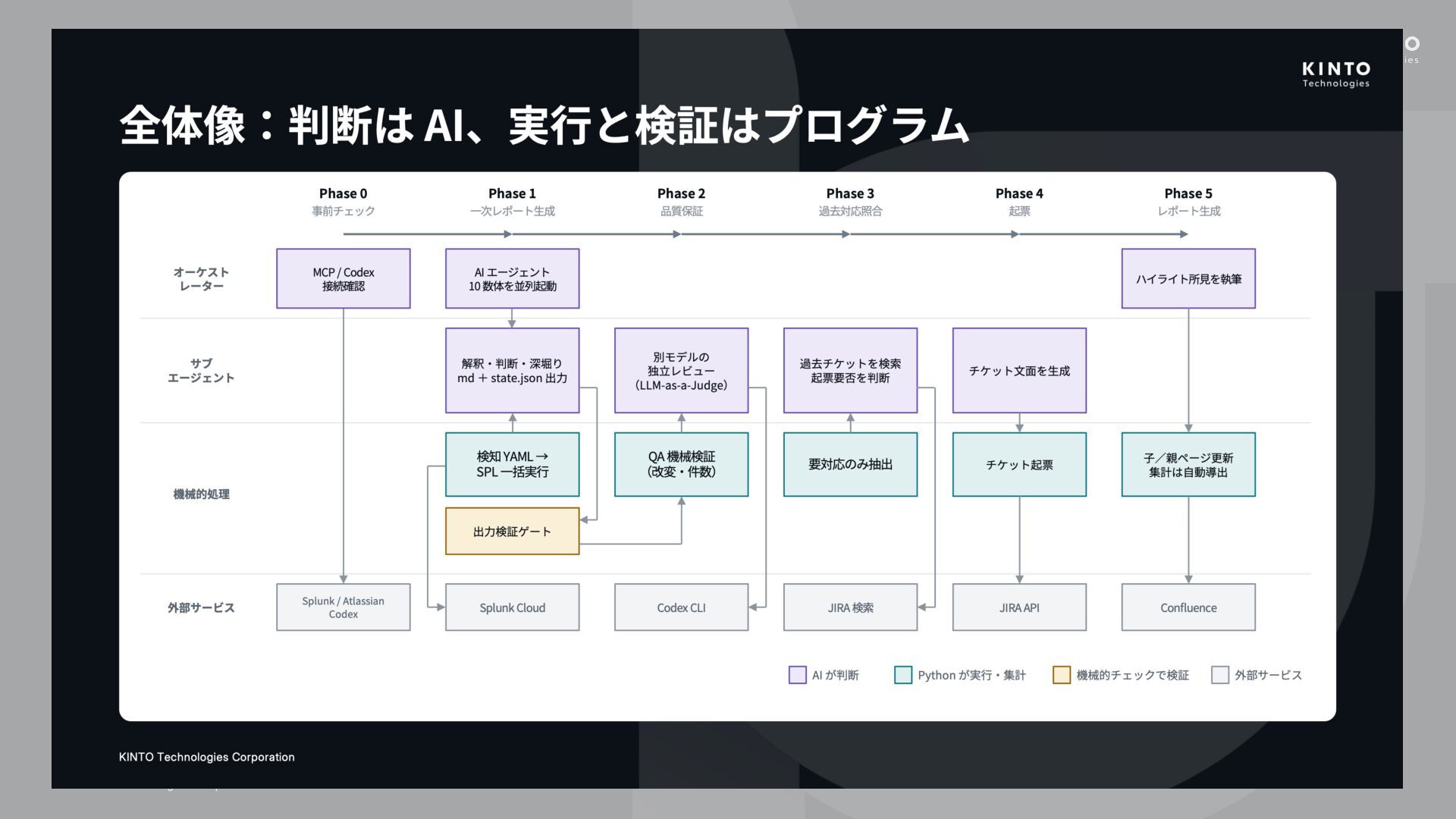Click the 'ハイライト所見を執筆' box

click(x=1188, y=278)
